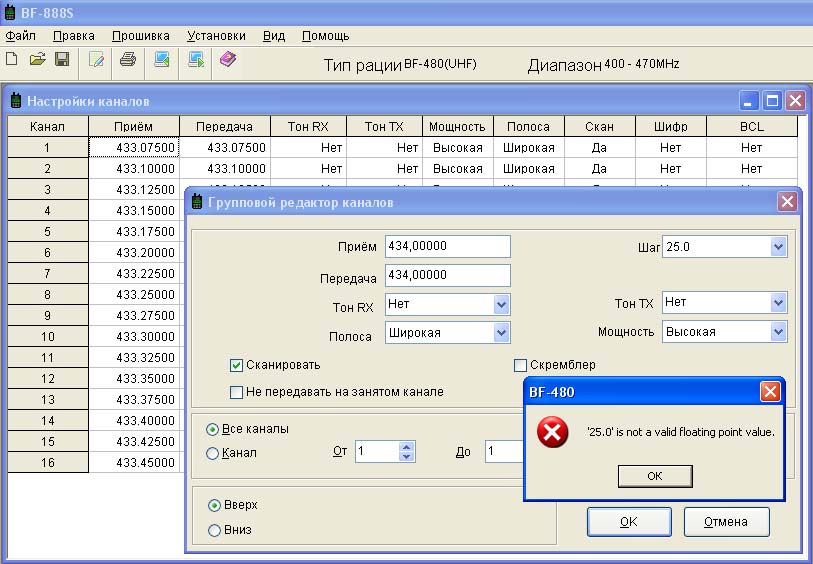
Task: Click the BCL column header
Action: (752, 126)
